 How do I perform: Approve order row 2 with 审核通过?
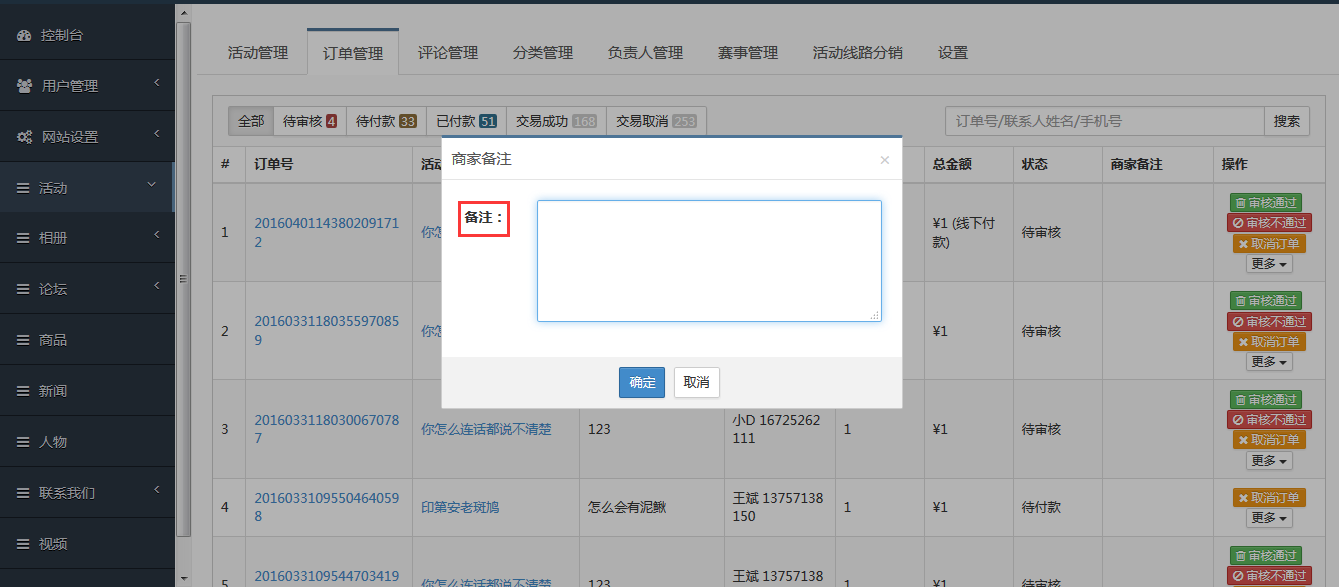(x=1265, y=300)
